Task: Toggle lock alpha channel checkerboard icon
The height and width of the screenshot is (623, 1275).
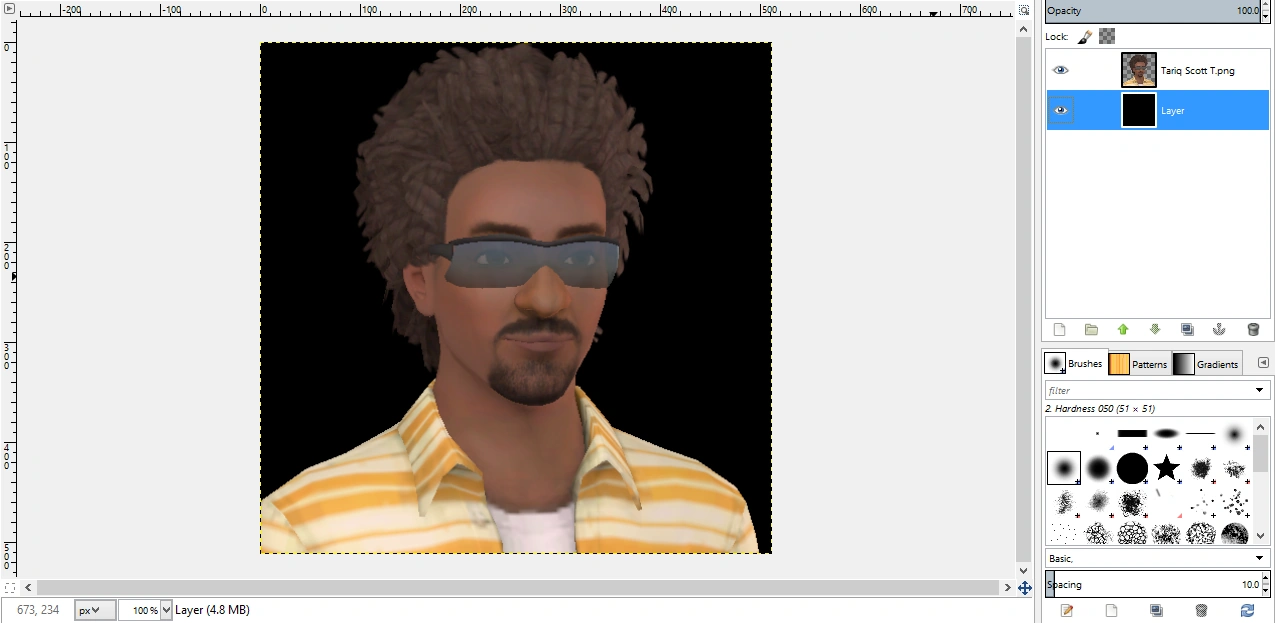Action: pos(1107,36)
